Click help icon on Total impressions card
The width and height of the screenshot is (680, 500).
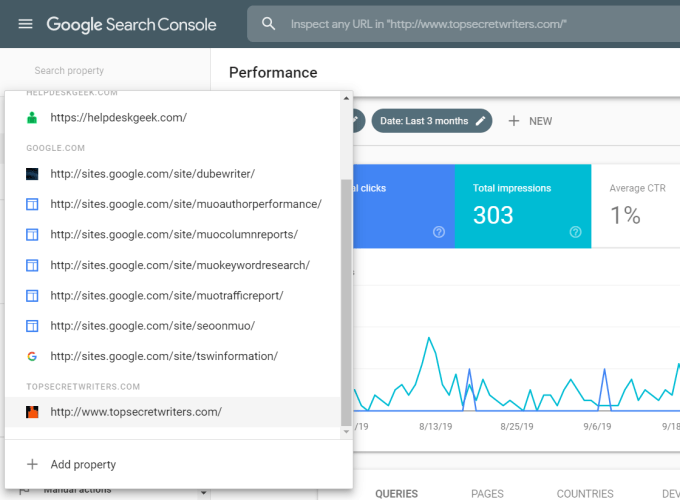[x=575, y=232]
